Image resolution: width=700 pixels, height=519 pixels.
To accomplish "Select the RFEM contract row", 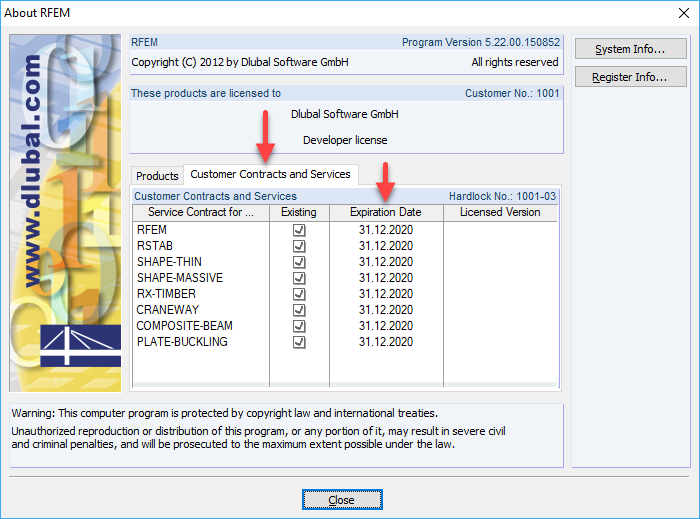I will point(345,230).
